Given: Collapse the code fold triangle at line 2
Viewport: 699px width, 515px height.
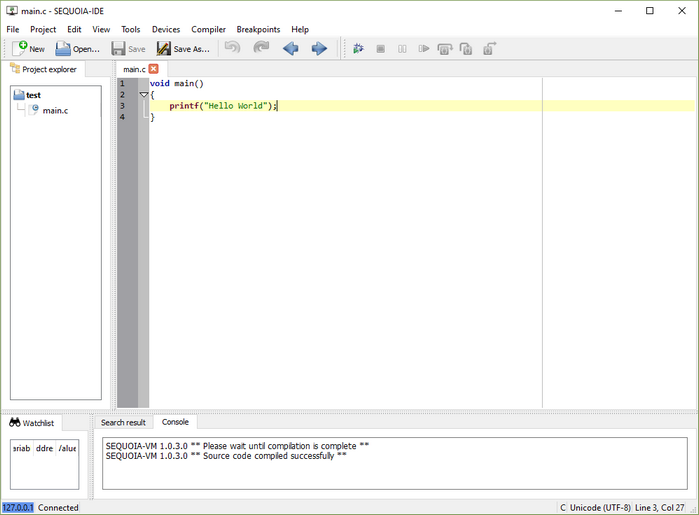Looking at the screenshot, I should point(144,95).
